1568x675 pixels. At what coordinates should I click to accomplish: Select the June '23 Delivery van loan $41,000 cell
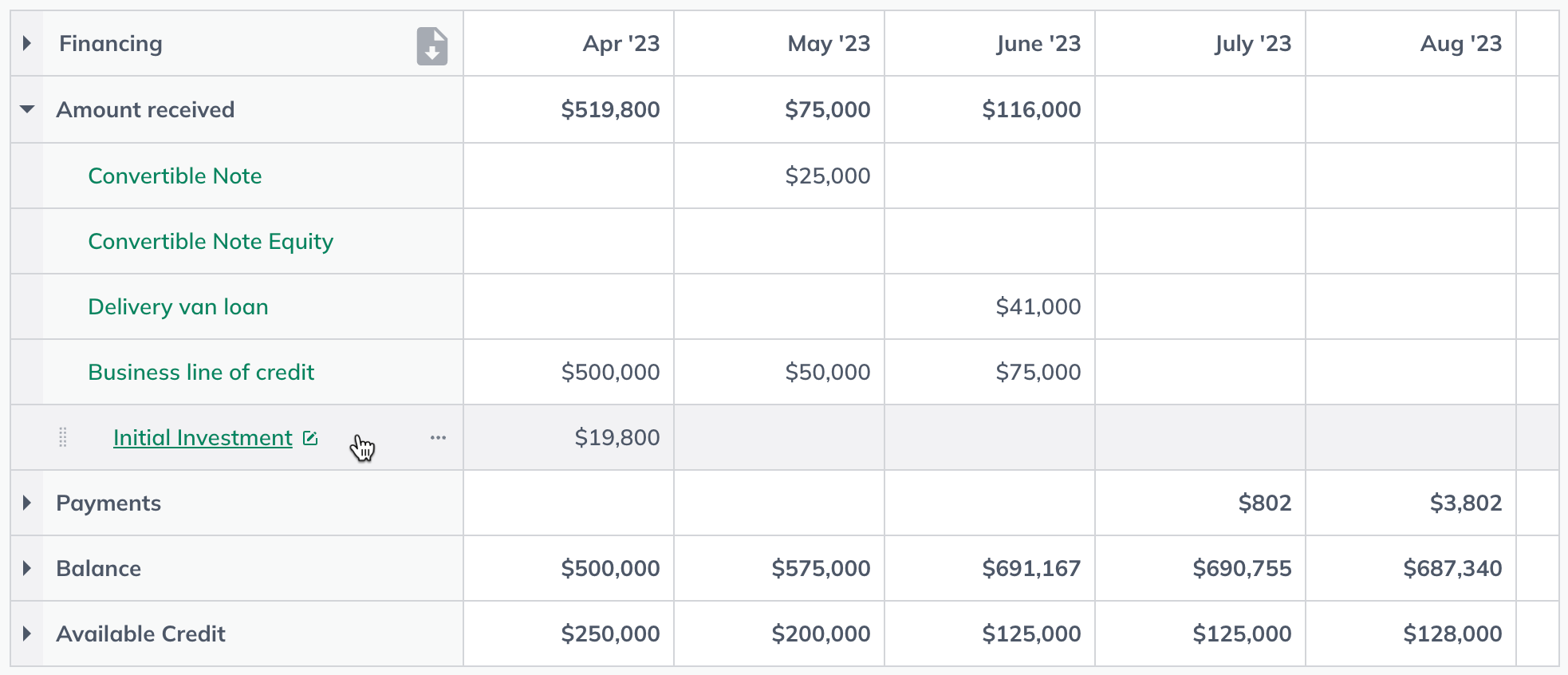point(990,306)
